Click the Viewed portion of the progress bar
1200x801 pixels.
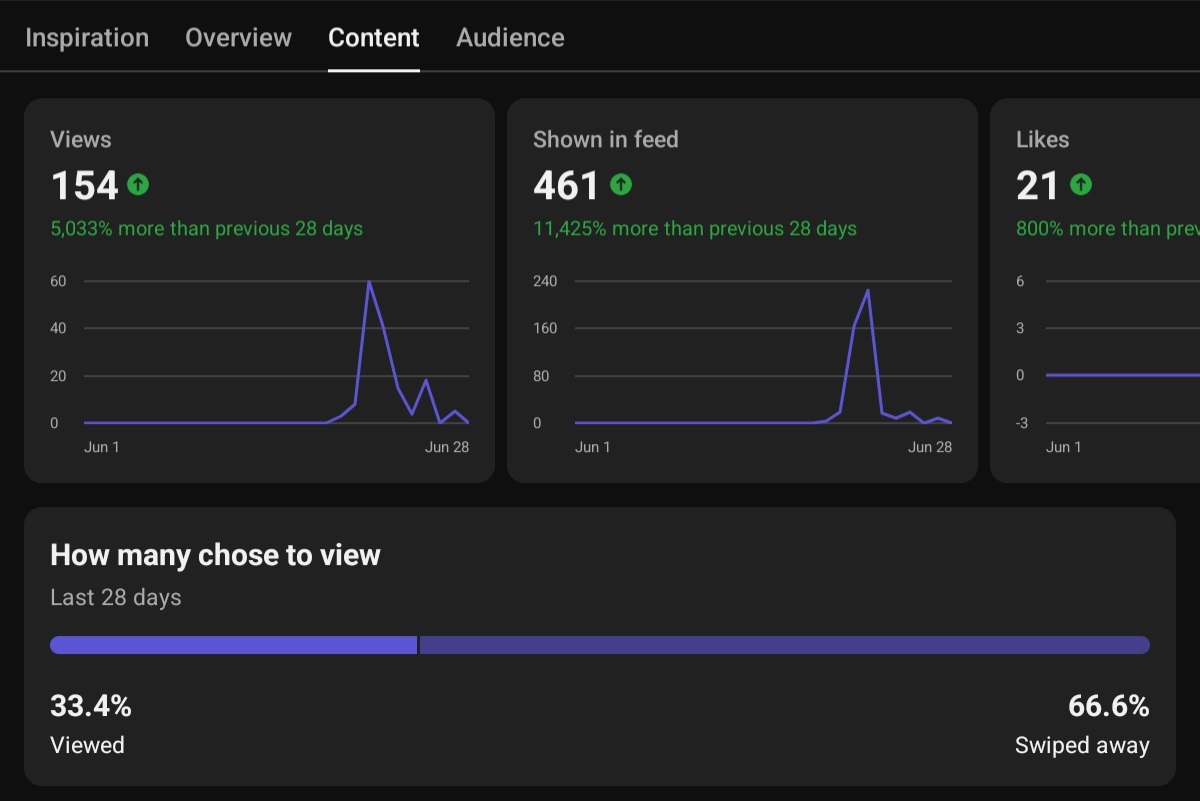click(x=233, y=645)
